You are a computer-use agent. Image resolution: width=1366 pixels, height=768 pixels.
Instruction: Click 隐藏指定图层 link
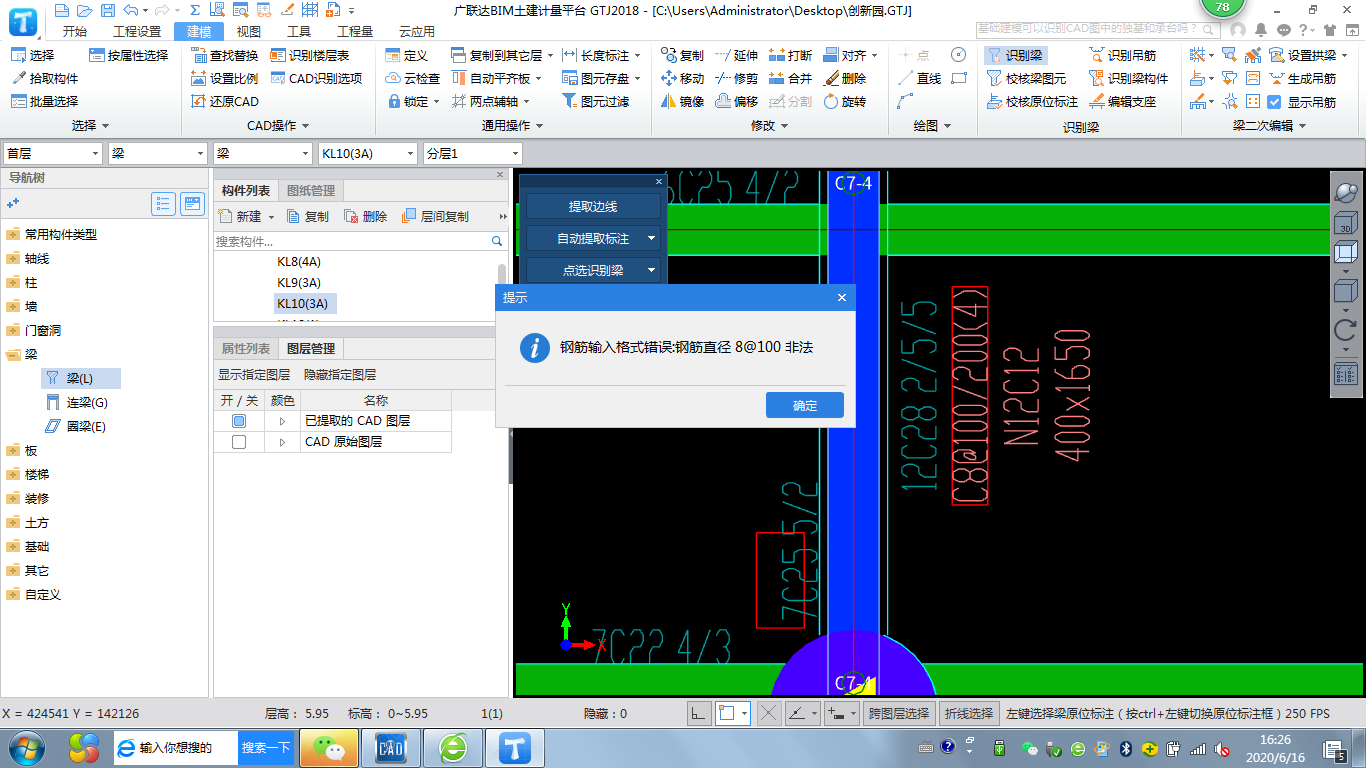pos(340,375)
